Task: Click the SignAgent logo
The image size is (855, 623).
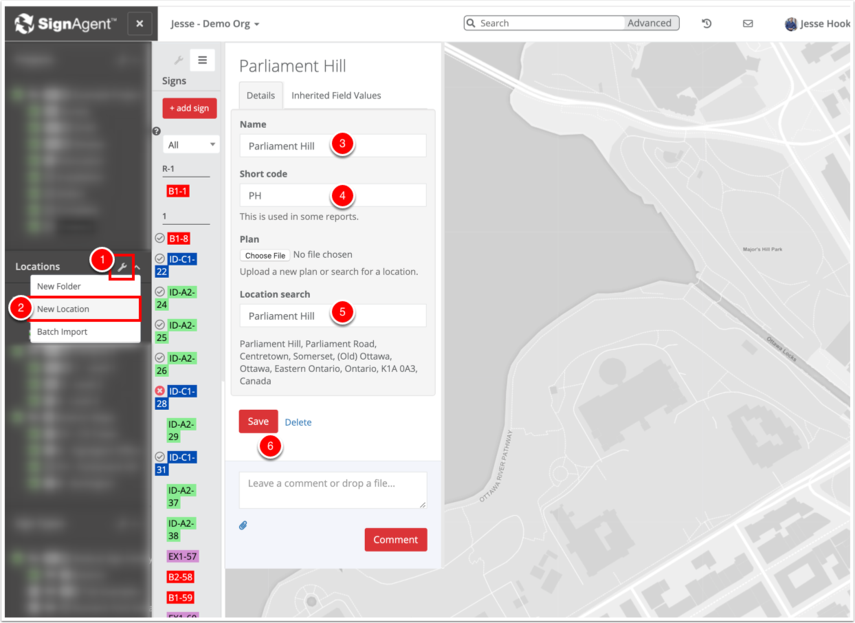Action: point(65,23)
